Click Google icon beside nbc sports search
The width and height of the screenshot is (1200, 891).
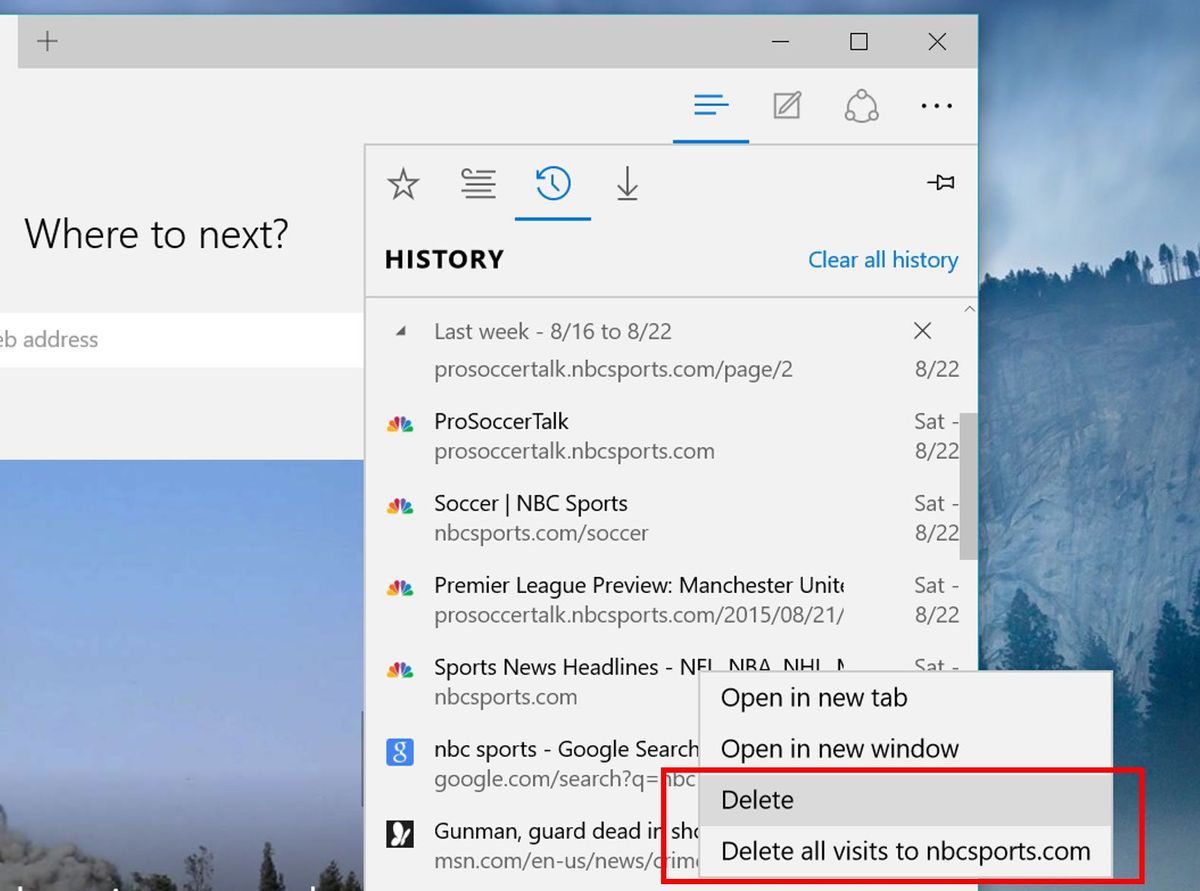pos(400,751)
